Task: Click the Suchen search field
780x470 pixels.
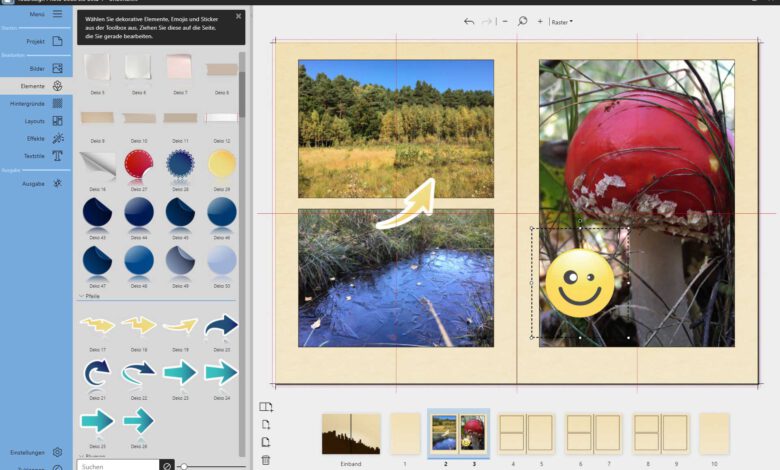Action: (x=118, y=466)
